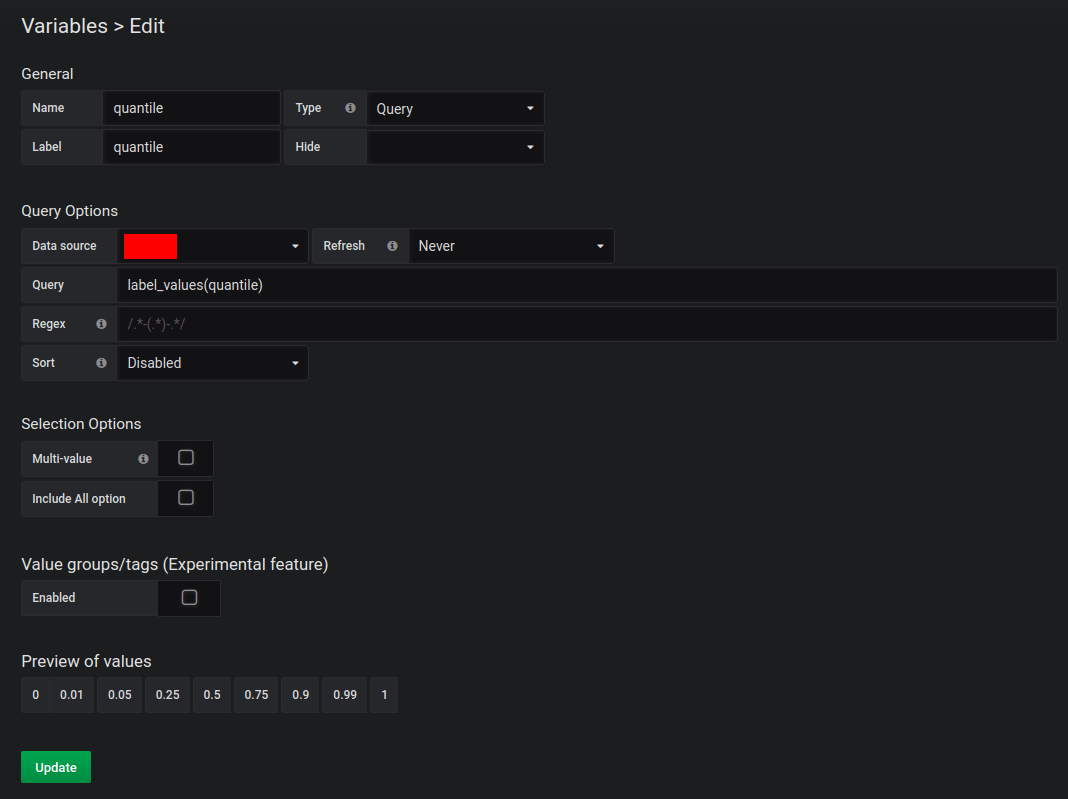
Task: Click the preview value 0.01
Action: (x=72, y=695)
